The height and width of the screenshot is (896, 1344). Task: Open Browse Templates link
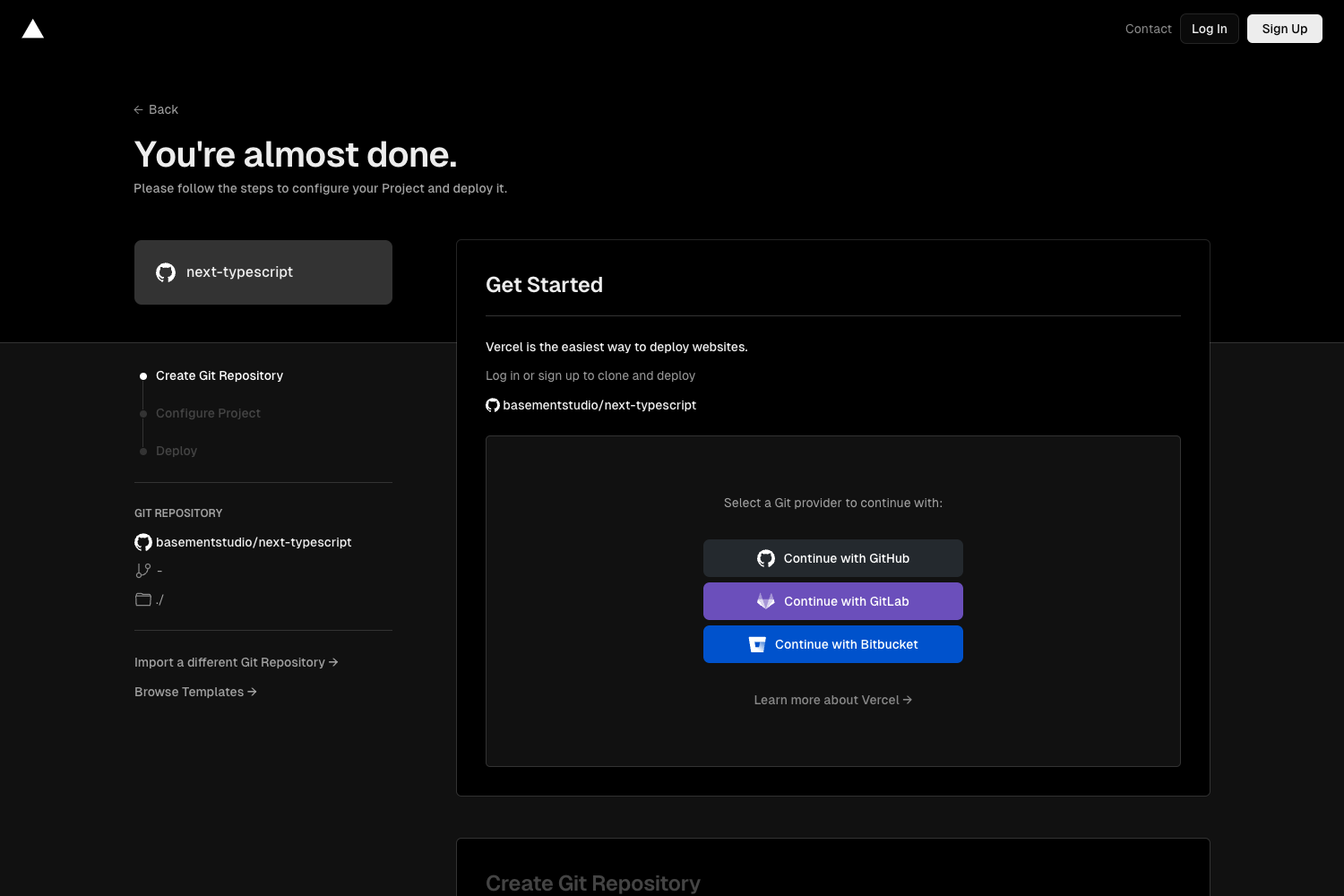194,691
